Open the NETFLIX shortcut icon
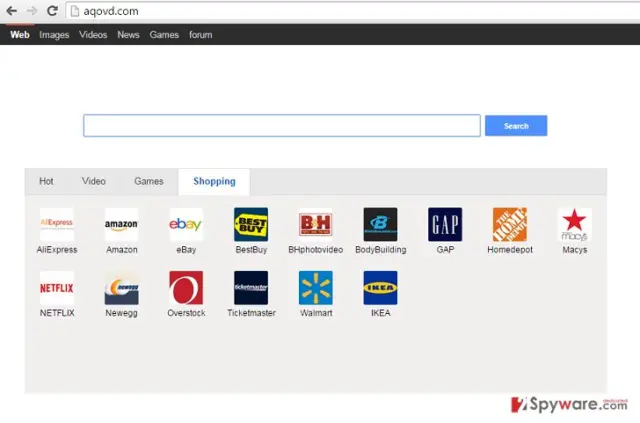This screenshot has width=640, height=423. coord(57,288)
